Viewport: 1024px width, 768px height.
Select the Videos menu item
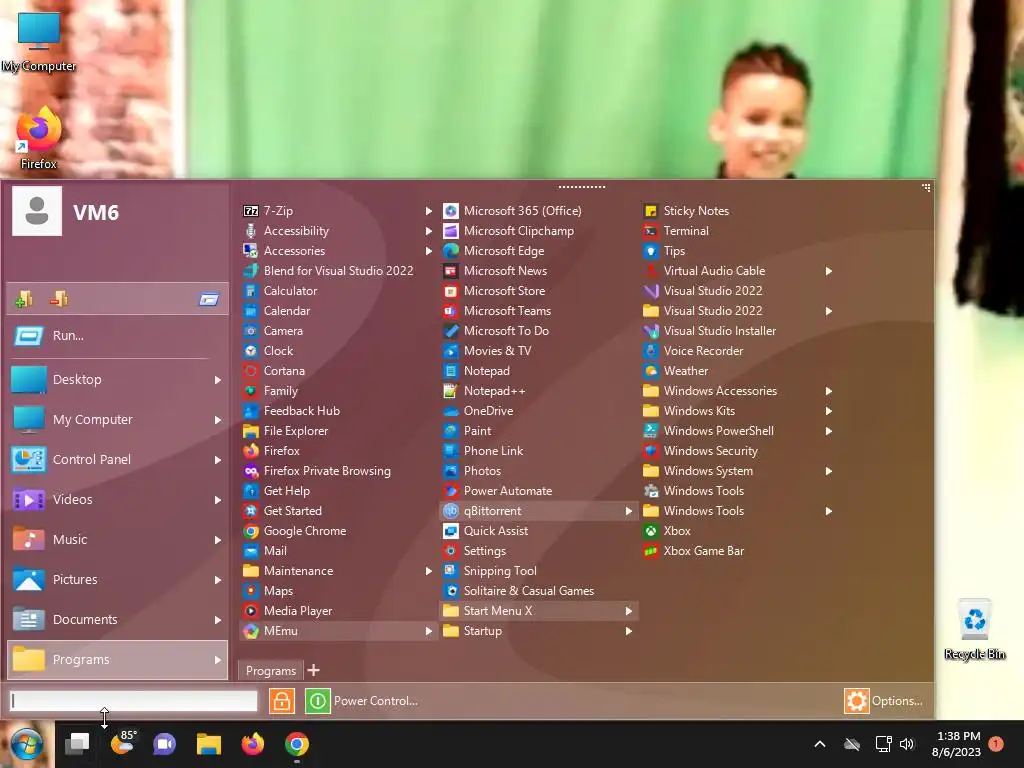[118, 500]
